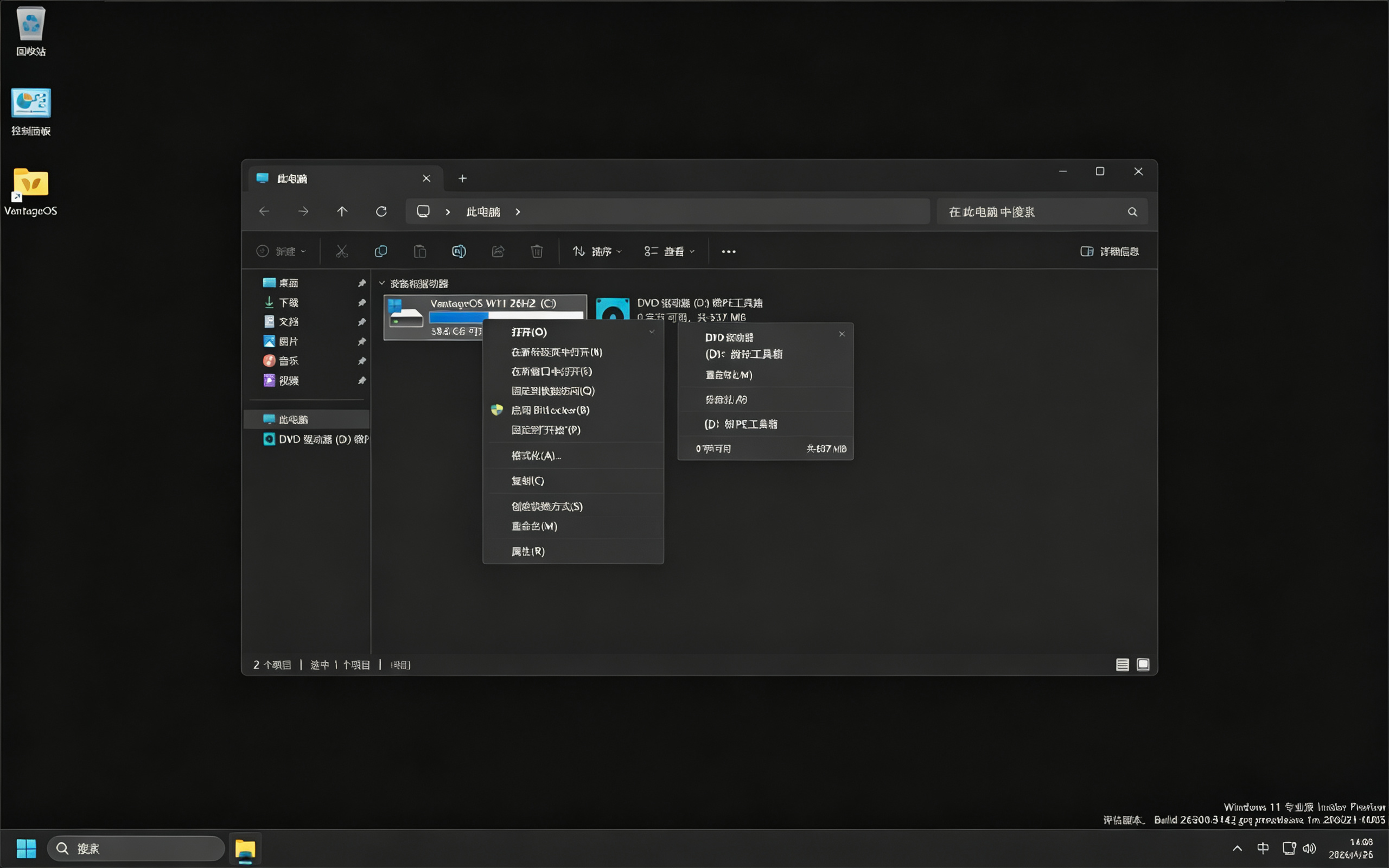The height and width of the screenshot is (868, 1389).
Task: Open the volume speaker tray icon
Action: (x=1309, y=848)
